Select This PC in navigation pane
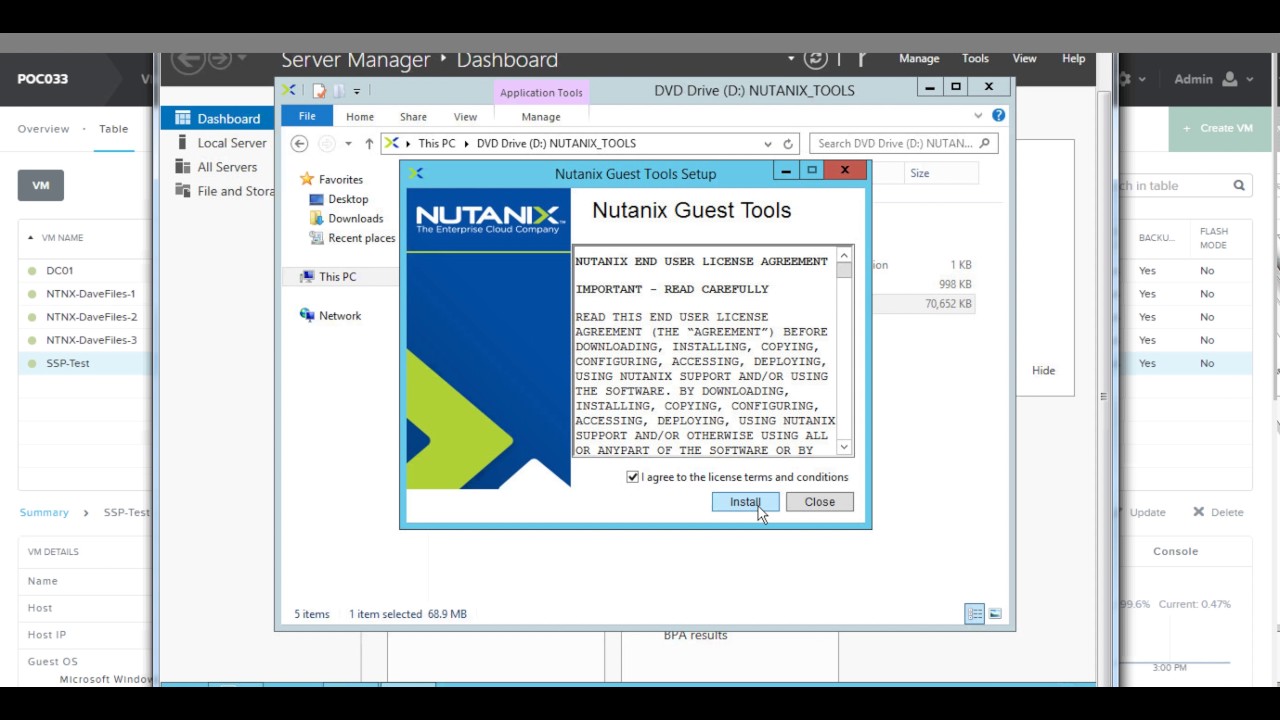 337,277
